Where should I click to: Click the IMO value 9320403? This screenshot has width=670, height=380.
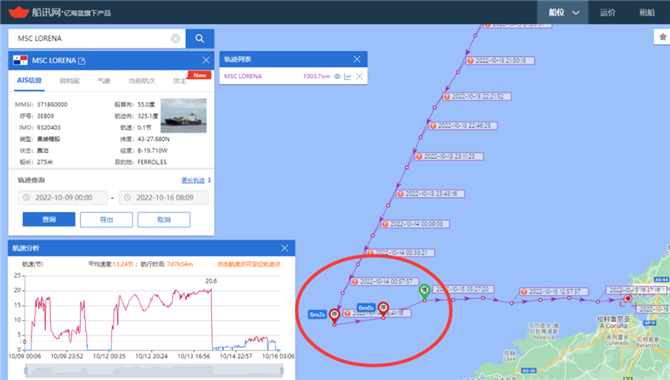49,127
